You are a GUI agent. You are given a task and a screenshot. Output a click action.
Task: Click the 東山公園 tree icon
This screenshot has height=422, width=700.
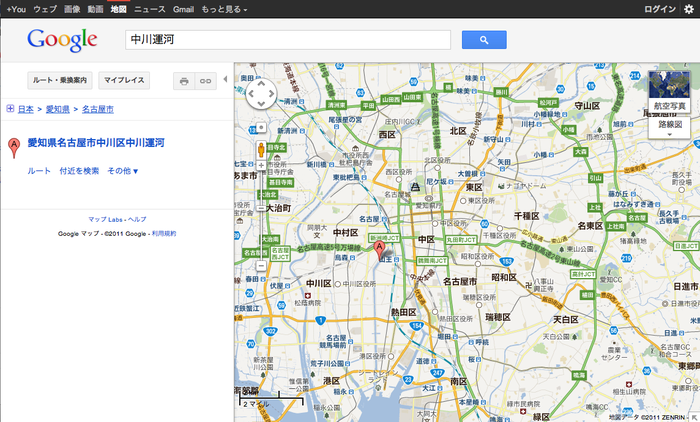(562, 249)
